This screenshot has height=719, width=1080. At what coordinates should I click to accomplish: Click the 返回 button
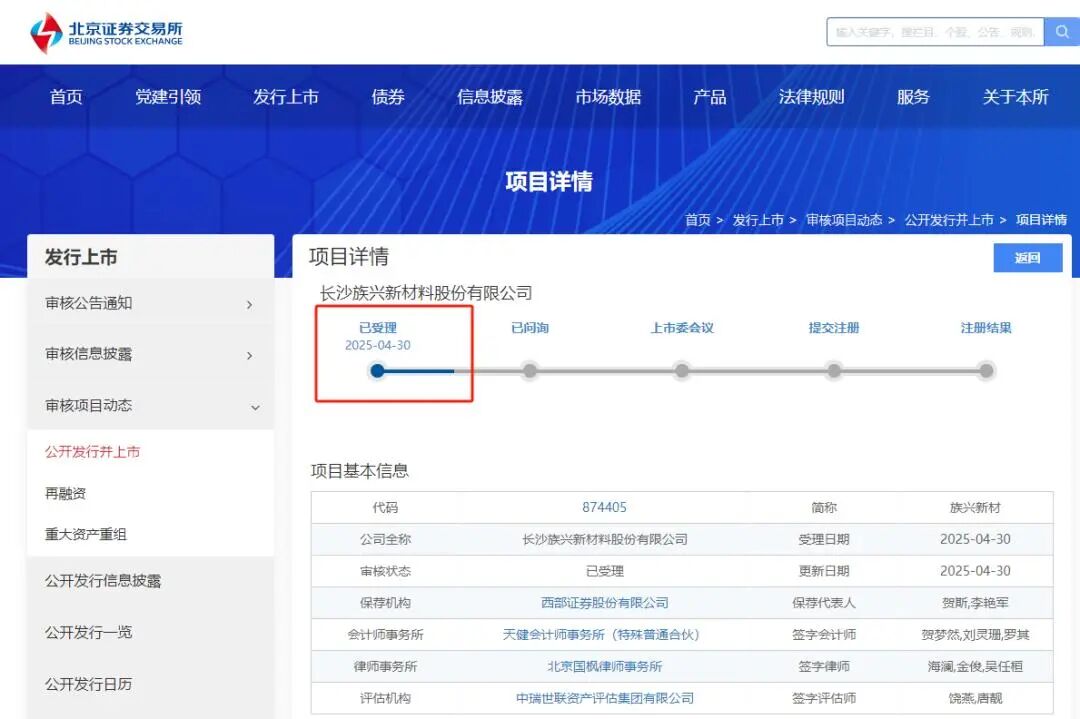(1028, 257)
